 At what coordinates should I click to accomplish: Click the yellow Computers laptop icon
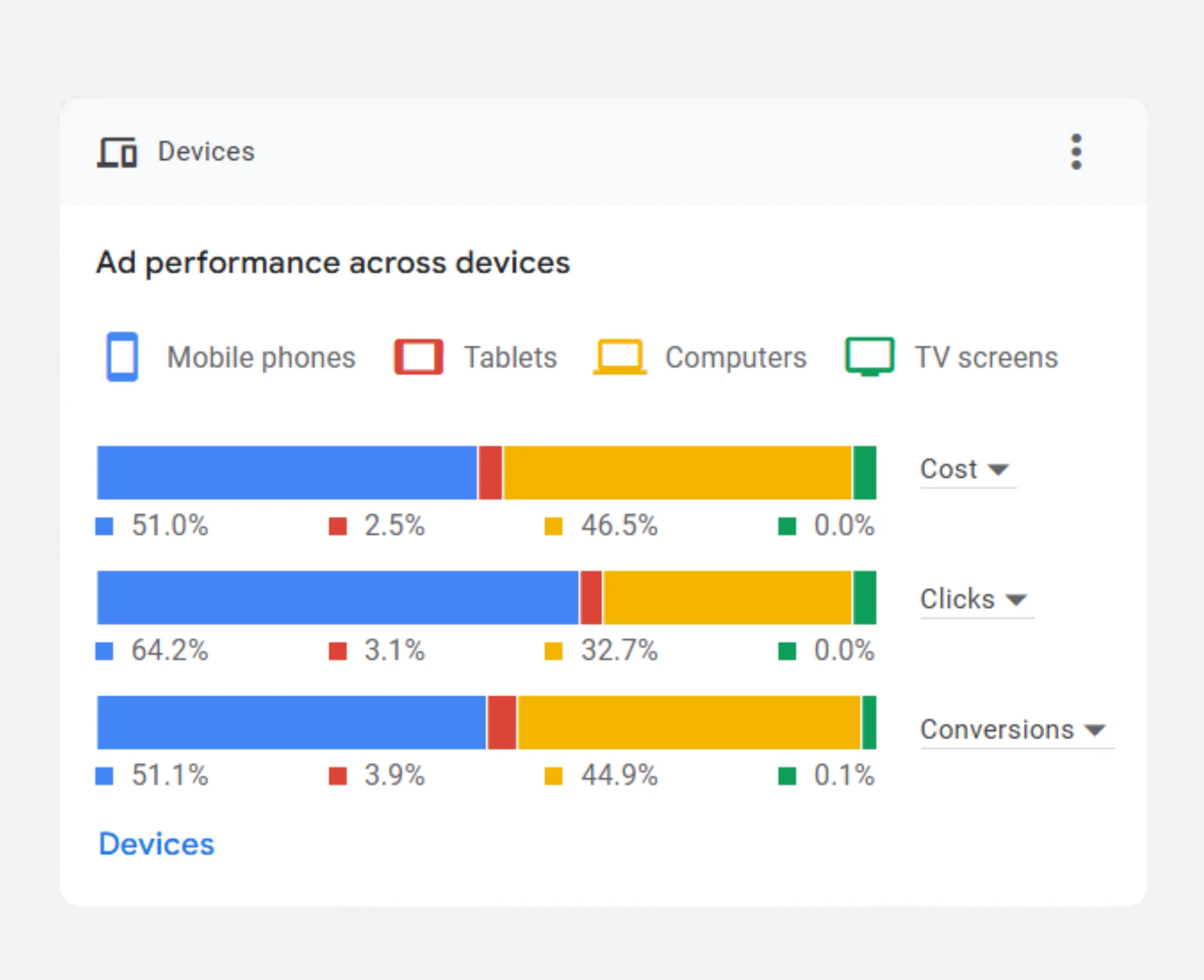click(x=620, y=356)
